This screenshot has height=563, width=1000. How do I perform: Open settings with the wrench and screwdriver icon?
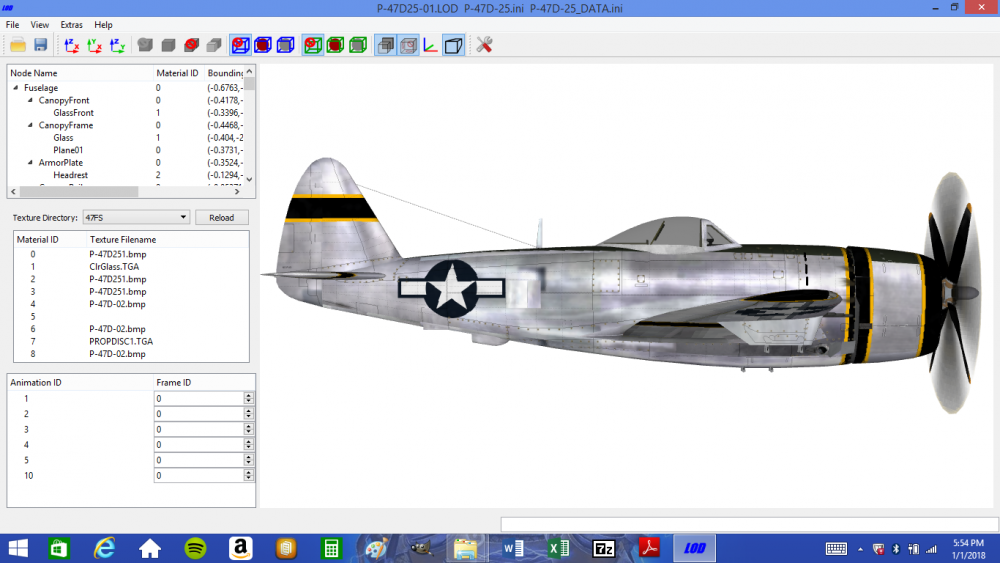484,45
